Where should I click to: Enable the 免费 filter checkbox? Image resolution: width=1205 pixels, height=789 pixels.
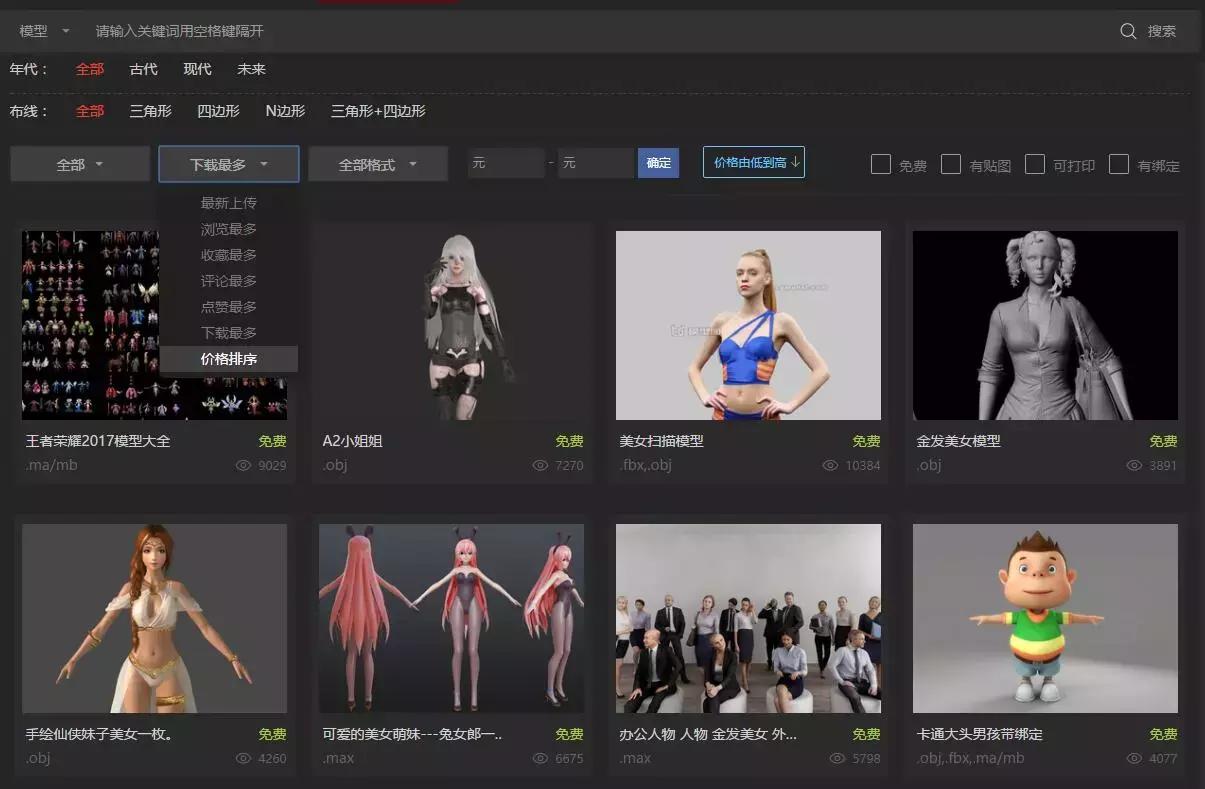881,164
